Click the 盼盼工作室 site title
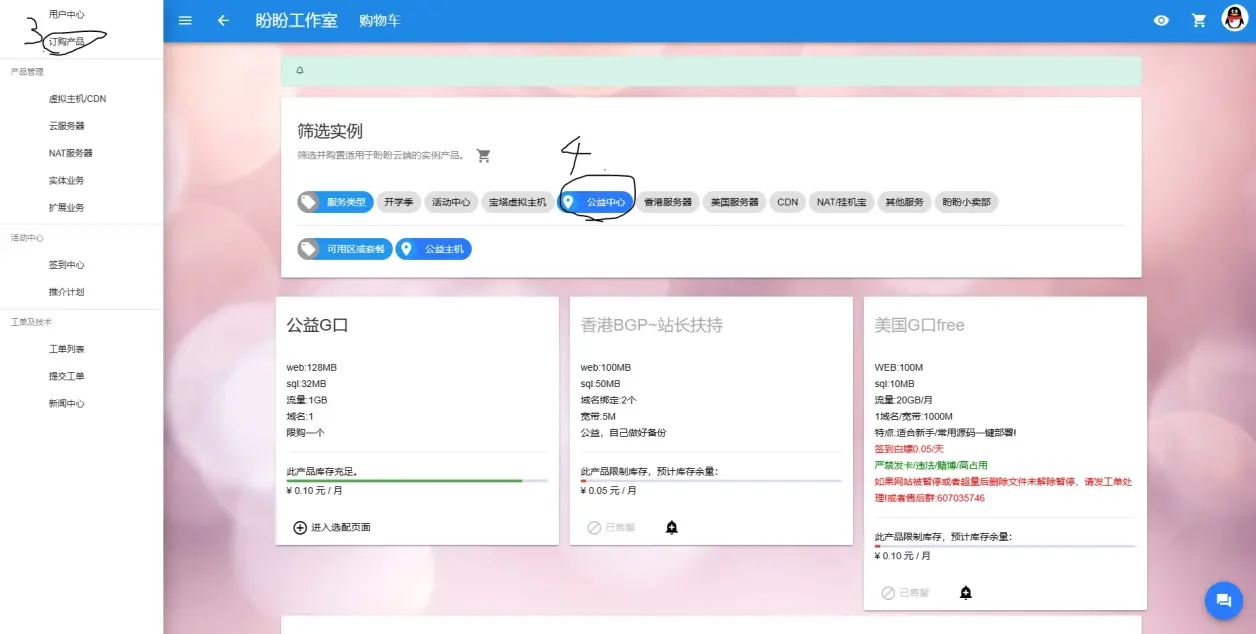This screenshot has width=1256, height=634. click(x=296, y=20)
